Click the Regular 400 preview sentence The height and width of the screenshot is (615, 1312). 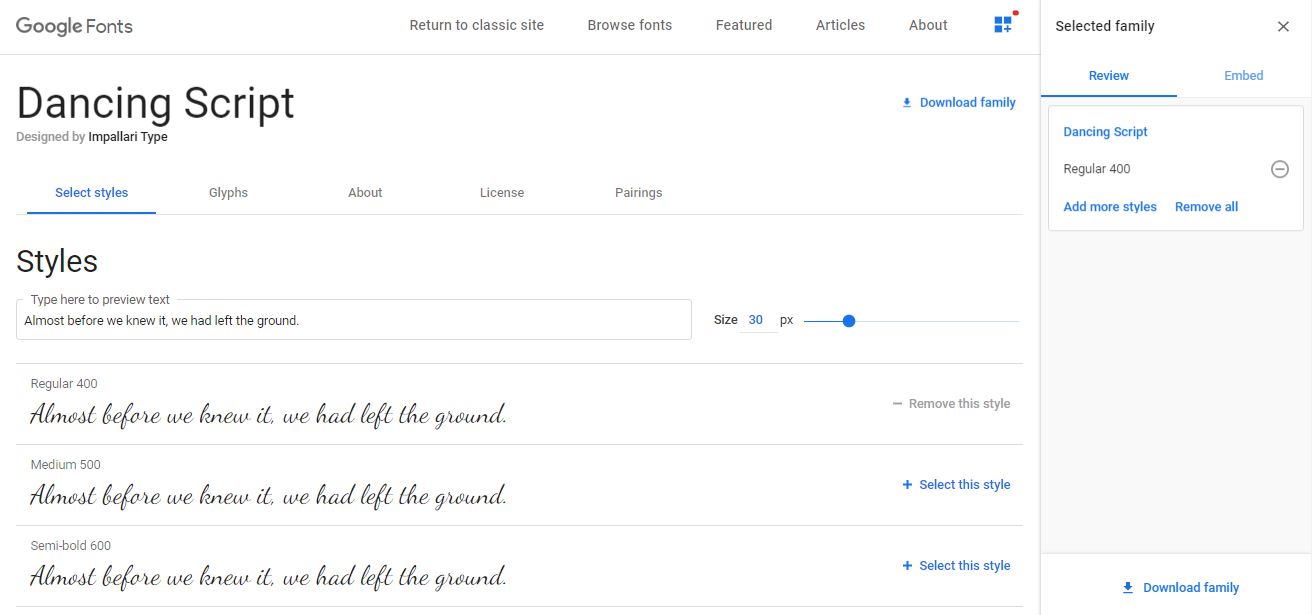tap(268, 414)
